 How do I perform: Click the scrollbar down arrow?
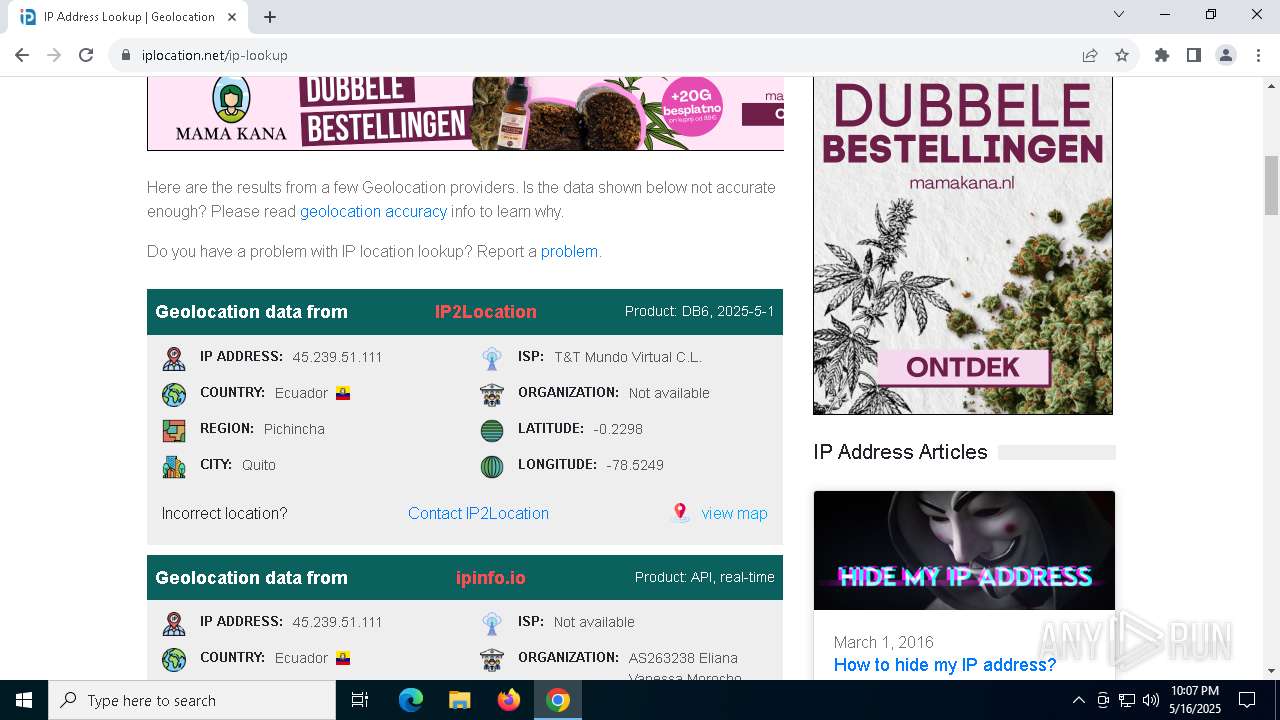1271,671
